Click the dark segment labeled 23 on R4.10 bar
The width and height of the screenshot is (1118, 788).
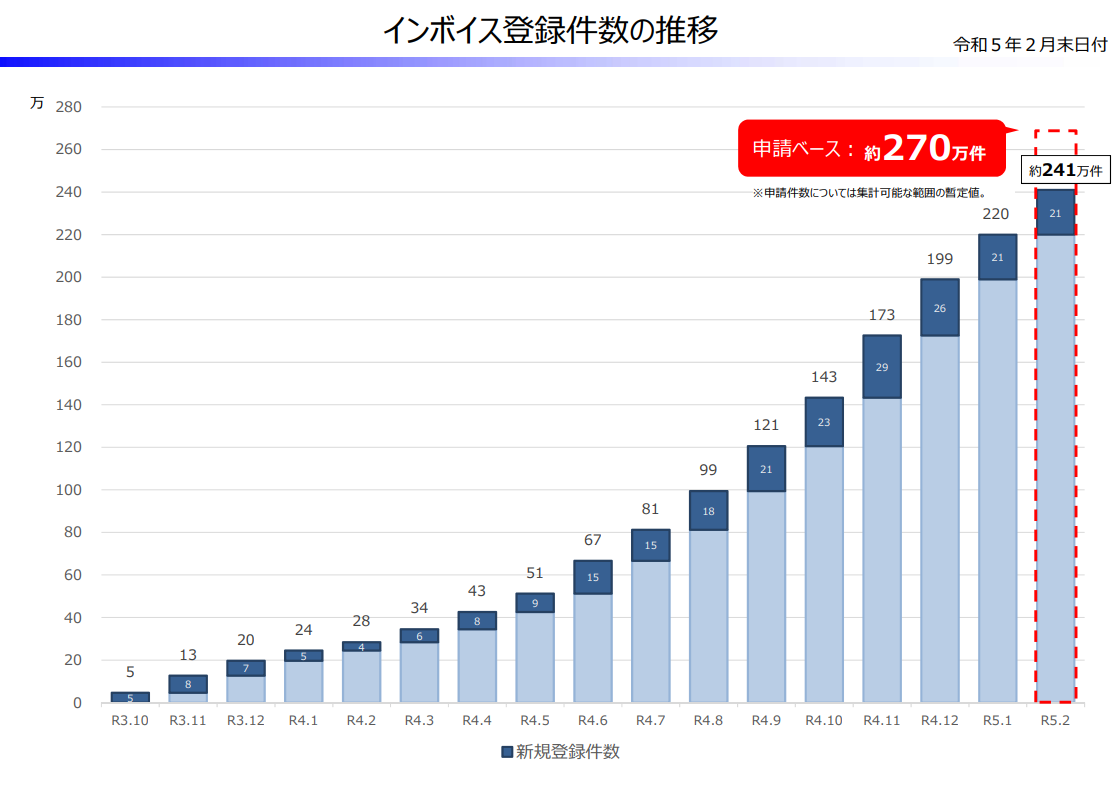[823, 422]
